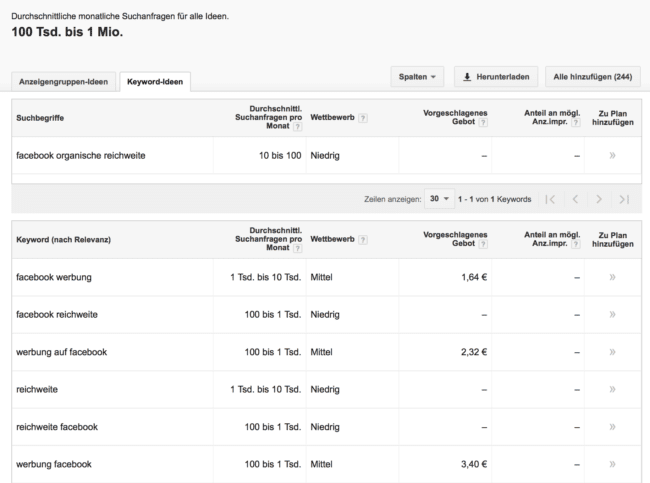Open the Spalten dropdown

pos(417,77)
